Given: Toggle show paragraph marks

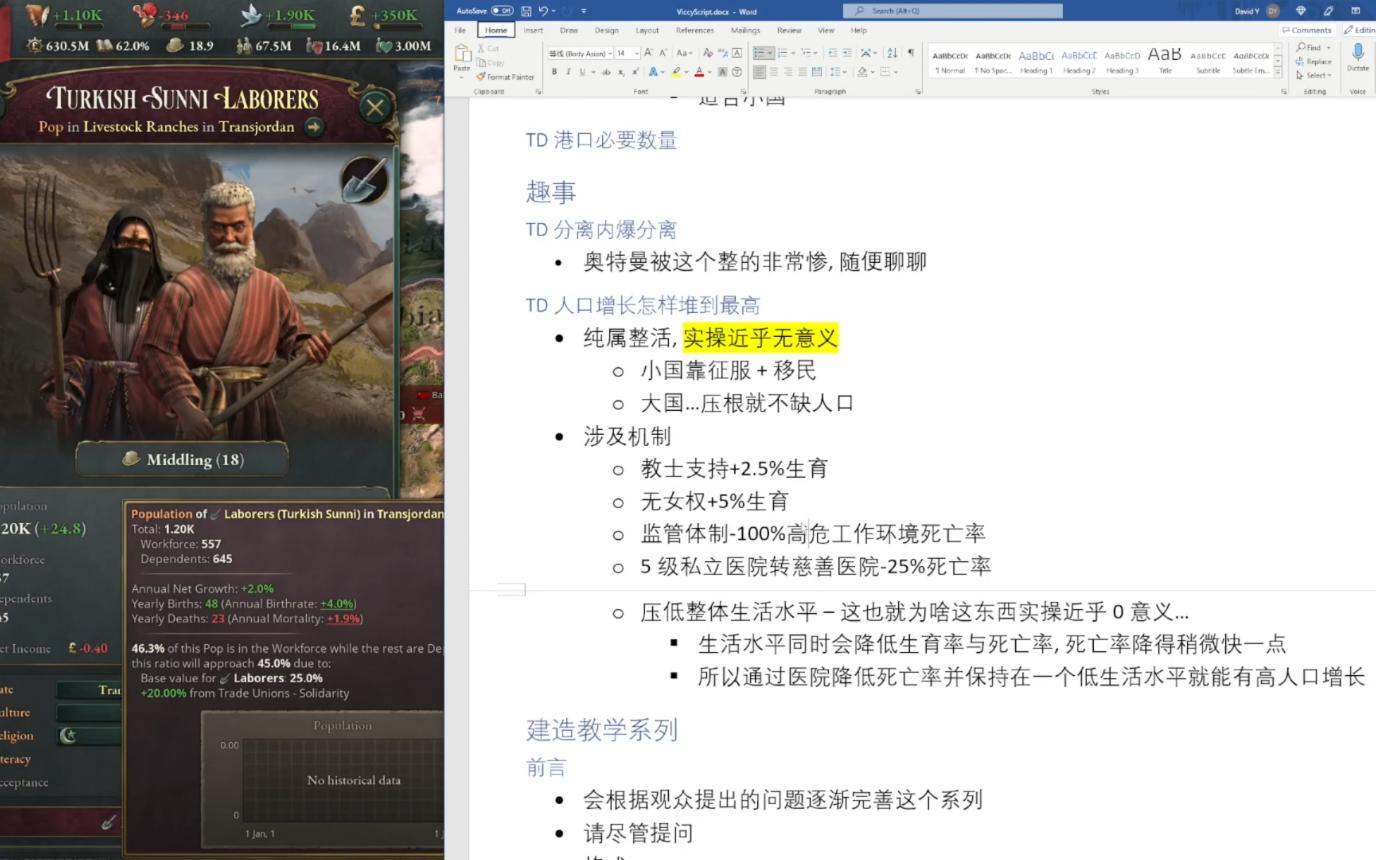Looking at the screenshot, I should tap(910, 53).
